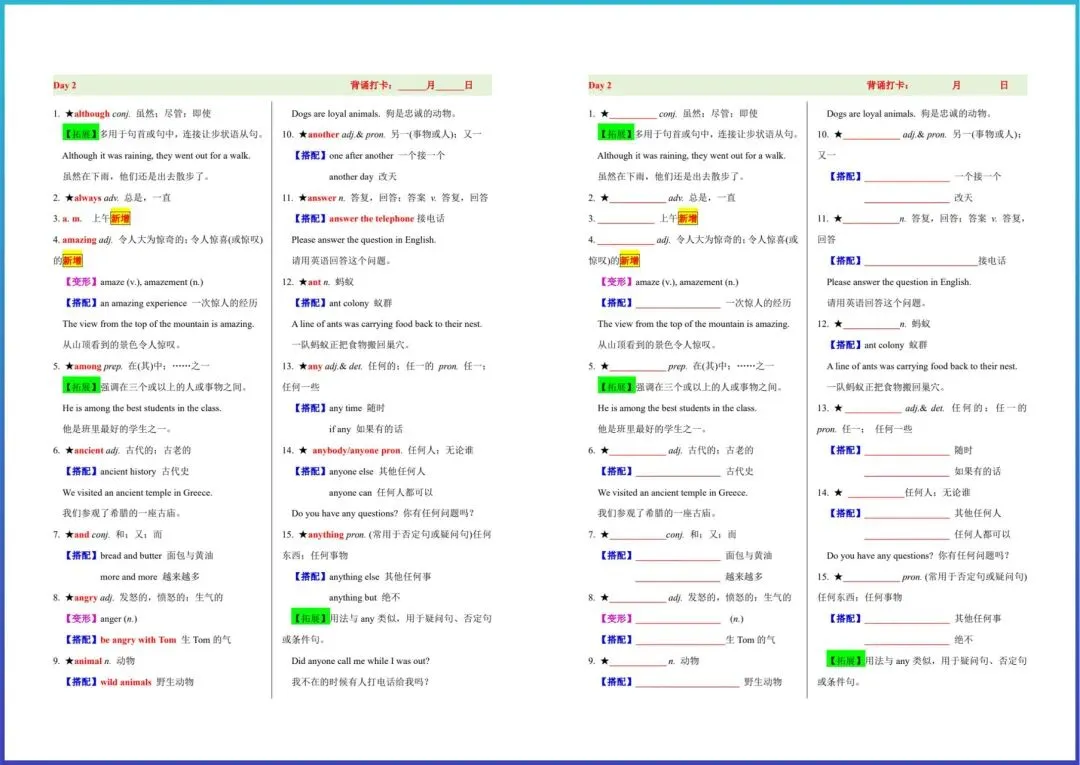The width and height of the screenshot is (1080, 765).
Task: Click the blank before "adv. 总是" on the right page
Action: pos(638,200)
